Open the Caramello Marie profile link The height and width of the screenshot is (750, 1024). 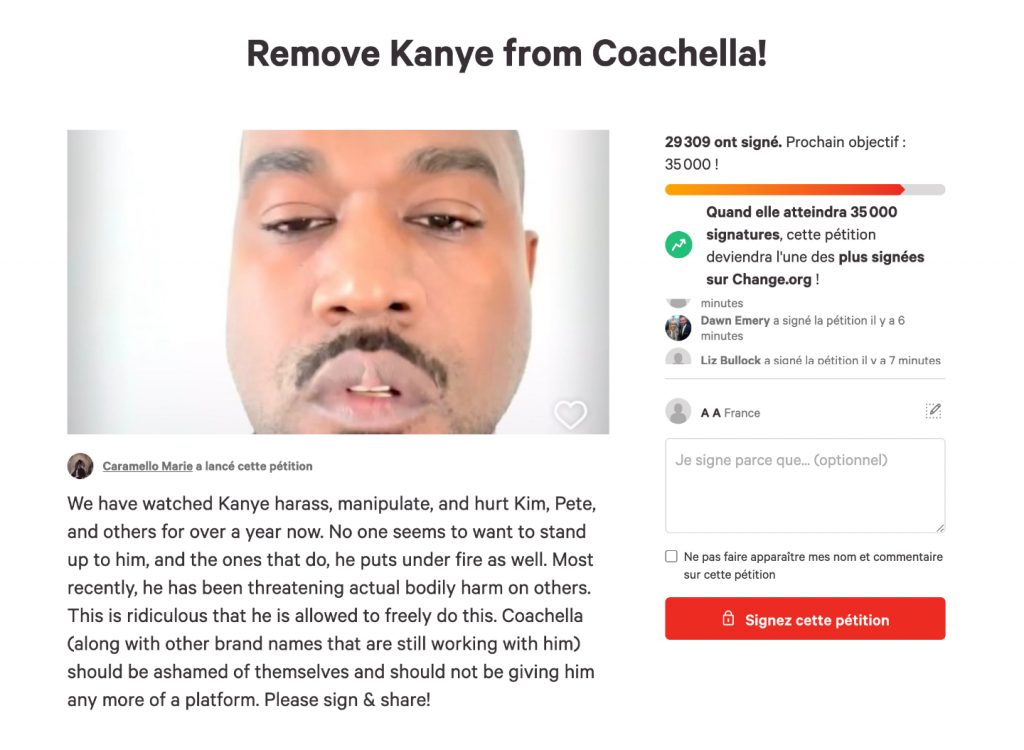pos(147,466)
